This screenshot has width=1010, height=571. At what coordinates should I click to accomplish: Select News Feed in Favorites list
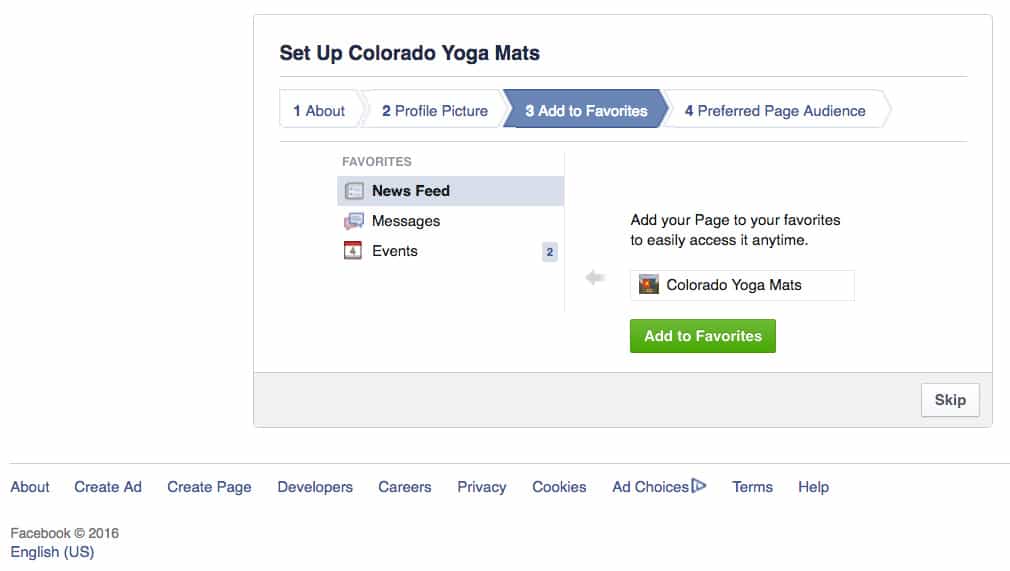[x=450, y=191]
